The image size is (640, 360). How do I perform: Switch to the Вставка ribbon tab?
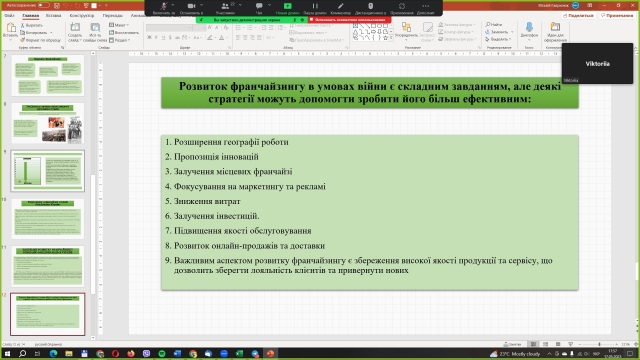(x=53, y=16)
